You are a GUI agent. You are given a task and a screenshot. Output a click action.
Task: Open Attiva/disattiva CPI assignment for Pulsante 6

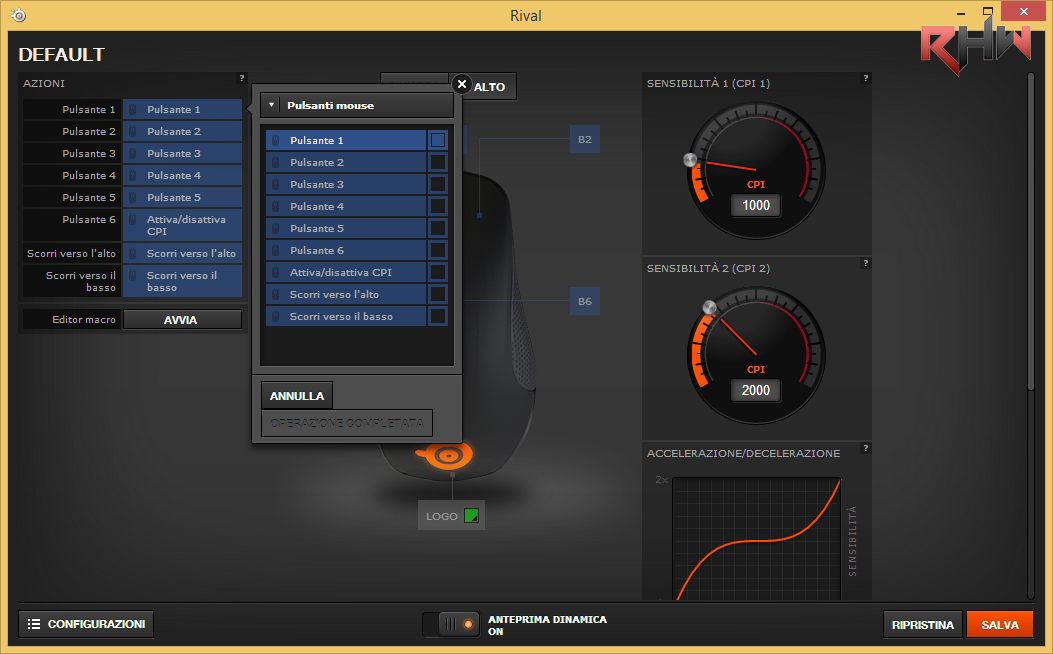182,225
